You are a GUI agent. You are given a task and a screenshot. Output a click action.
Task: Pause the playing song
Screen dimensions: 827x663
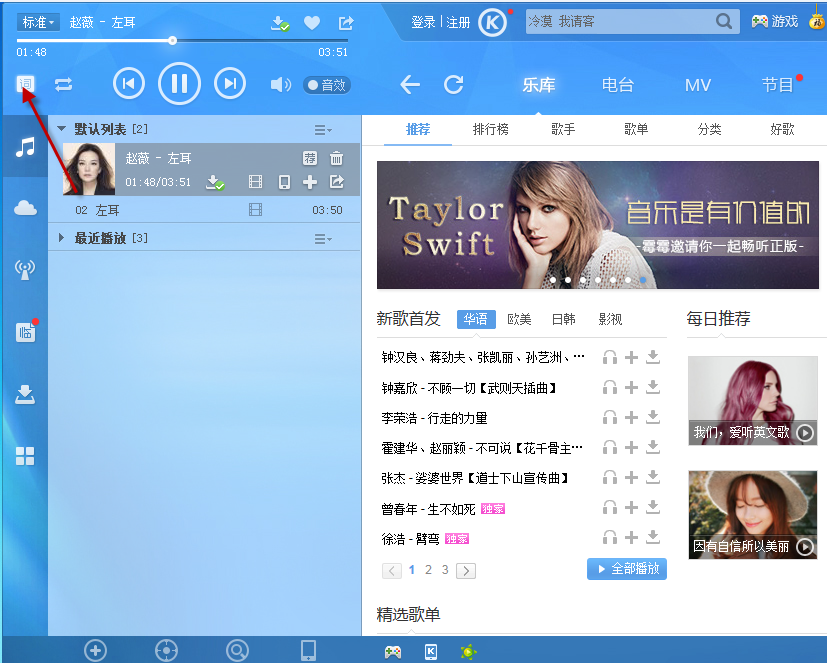click(179, 83)
